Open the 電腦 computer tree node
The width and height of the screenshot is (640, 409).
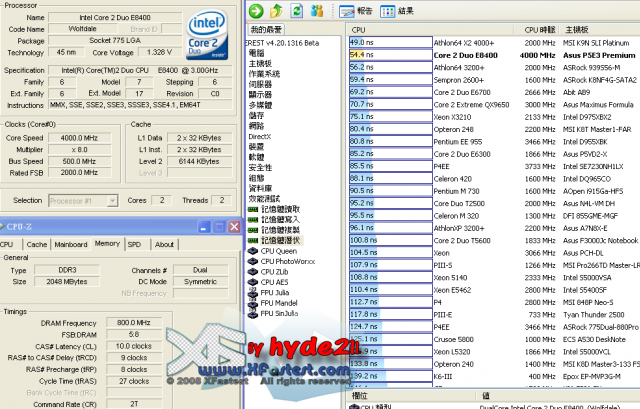257,53
